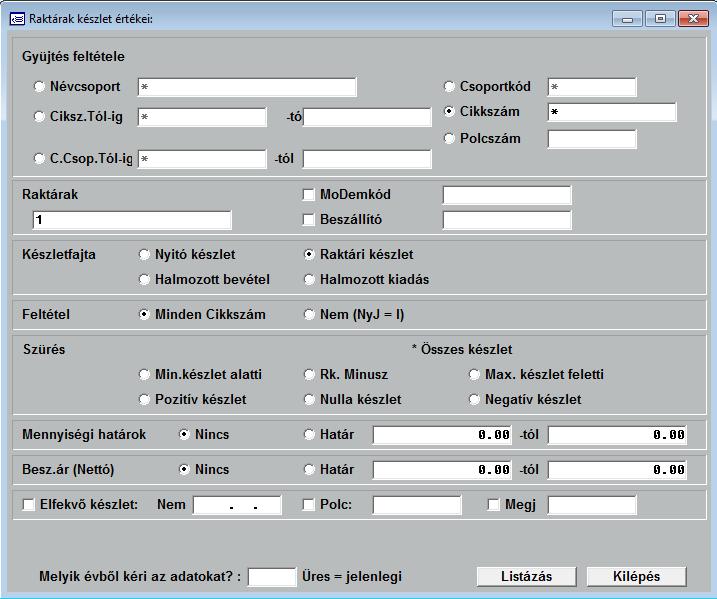Image resolution: width=717 pixels, height=599 pixels.
Task: Filter by Negatív készlet
Action: coord(474,400)
